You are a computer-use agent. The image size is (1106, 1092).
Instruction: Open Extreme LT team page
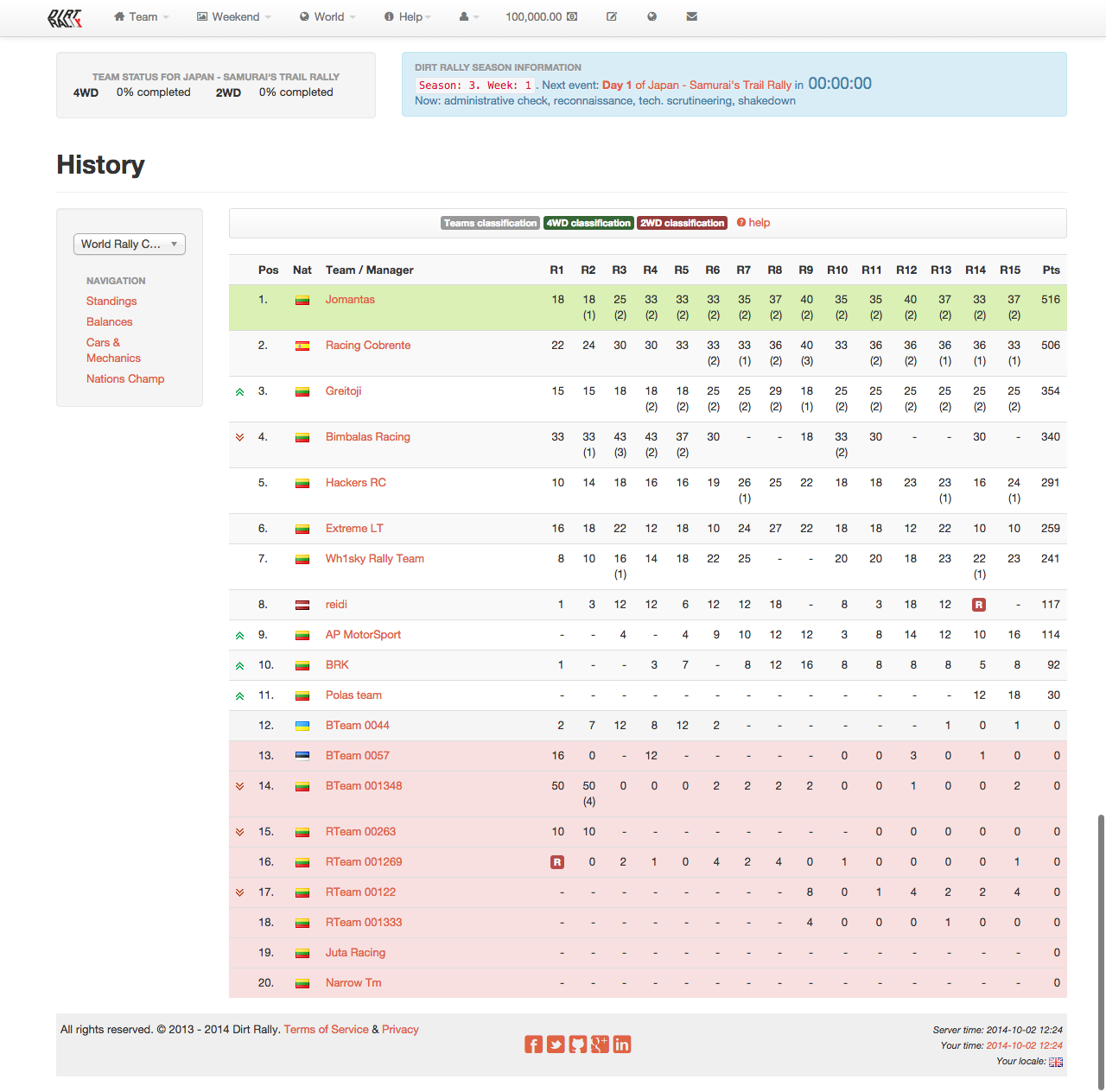[354, 529]
